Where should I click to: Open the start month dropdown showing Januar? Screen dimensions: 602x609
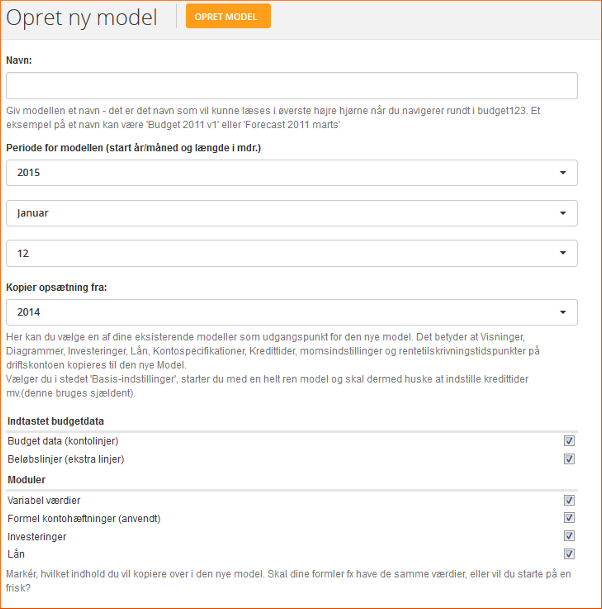click(x=292, y=213)
